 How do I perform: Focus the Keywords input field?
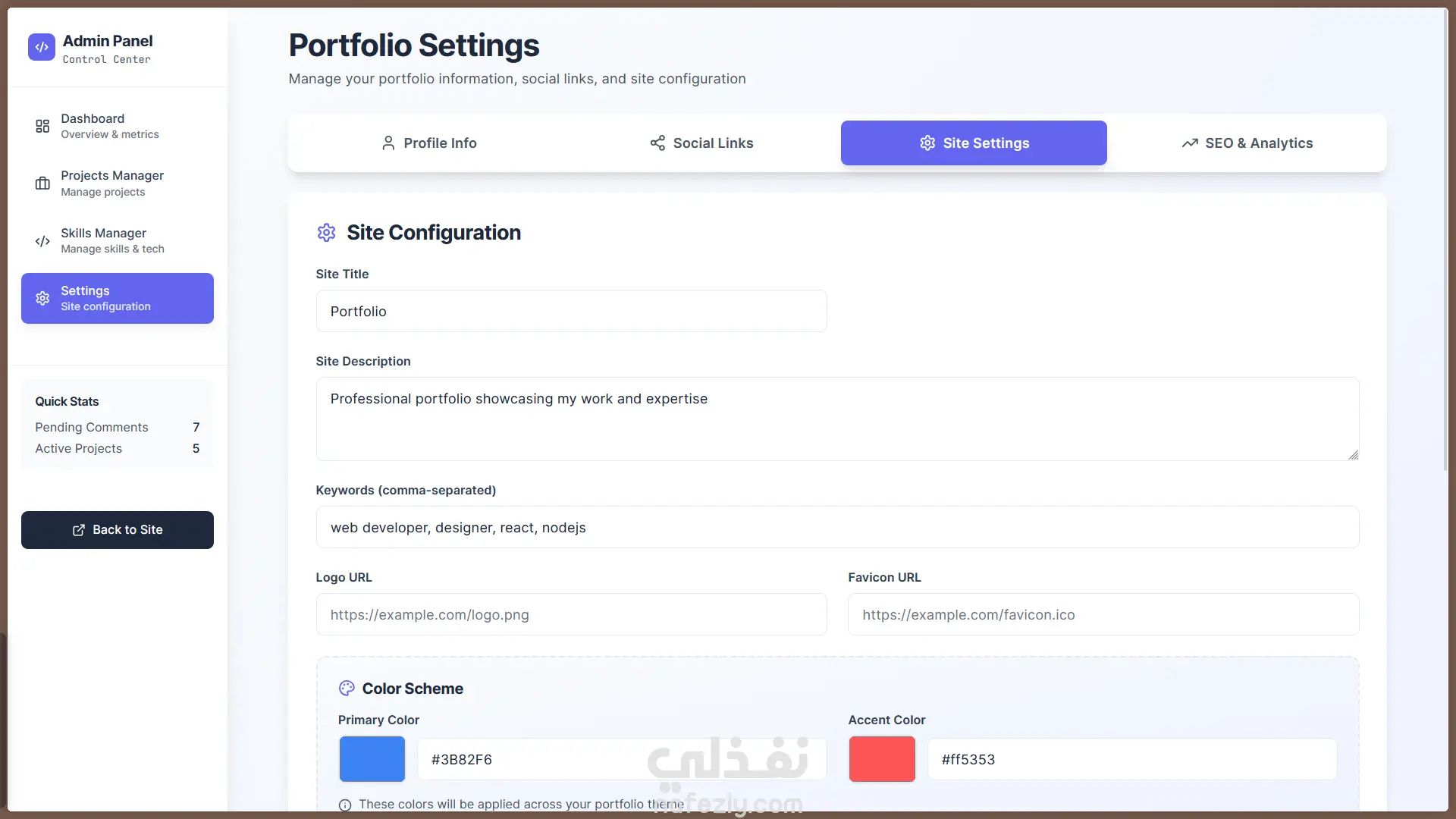pos(837,527)
